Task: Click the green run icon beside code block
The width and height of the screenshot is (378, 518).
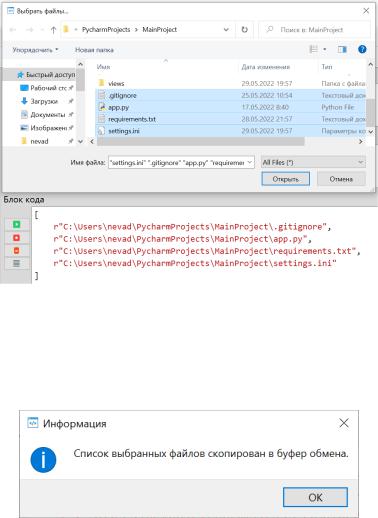Action: [x=16, y=224]
